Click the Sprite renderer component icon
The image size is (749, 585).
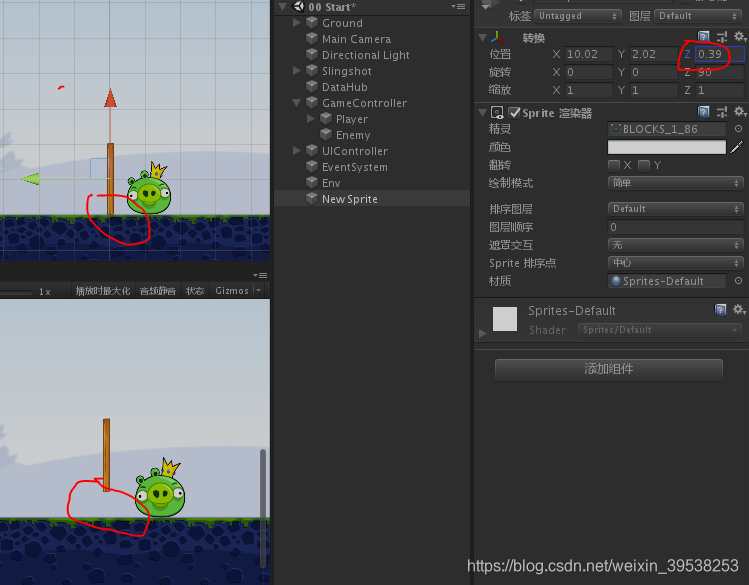pyautogui.click(x=497, y=113)
